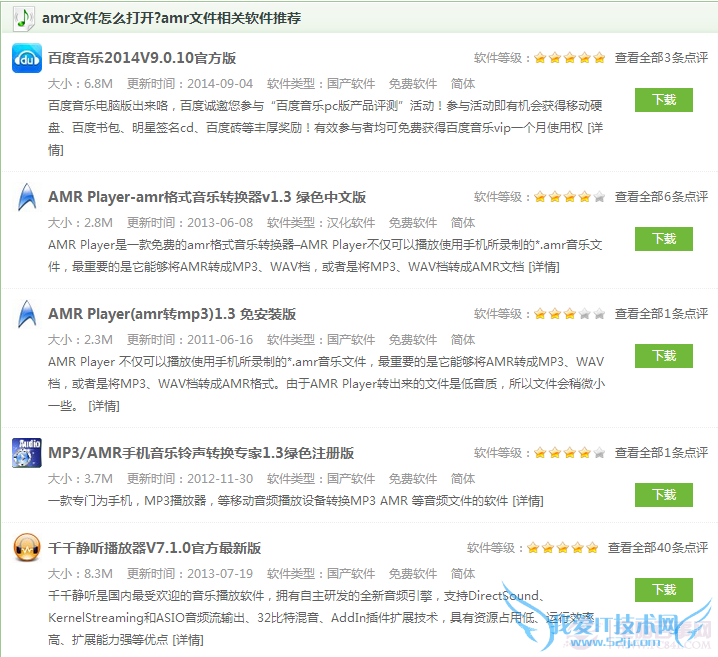
Task: View 查看全部1条点评 for AMR Player 免安装版
Action: pos(661,314)
